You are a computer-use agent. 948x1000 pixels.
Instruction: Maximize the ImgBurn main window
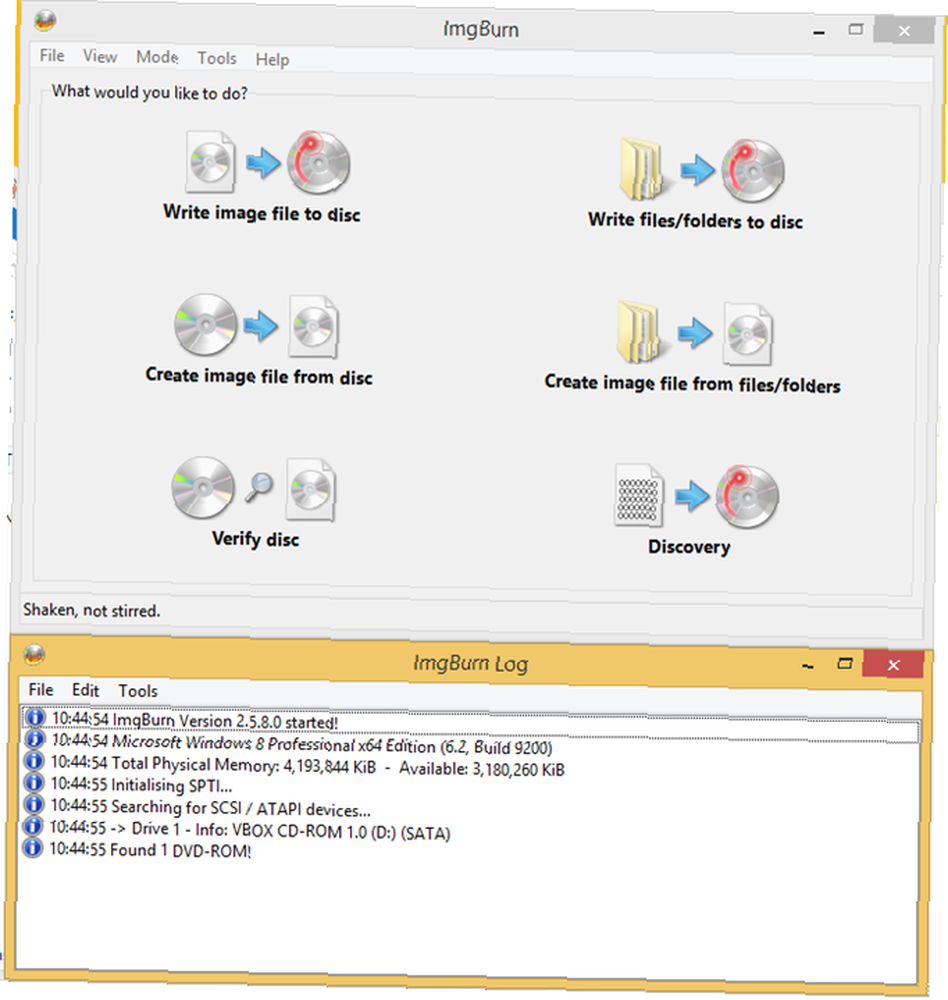[855, 29]
